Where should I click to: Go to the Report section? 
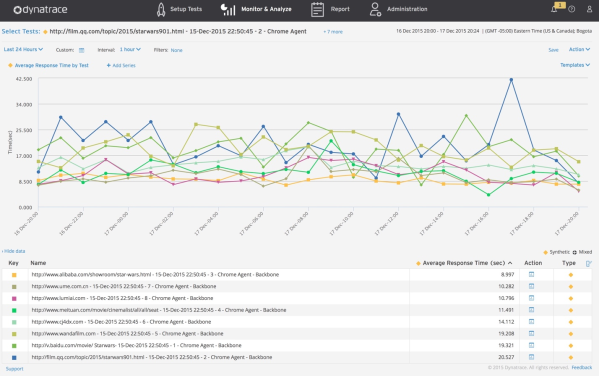tap(330, 9)
